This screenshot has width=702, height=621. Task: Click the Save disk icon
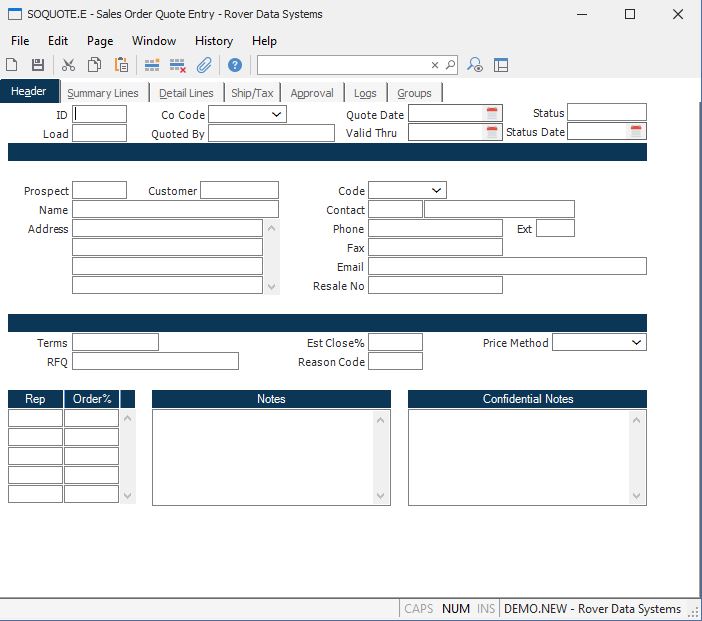tap(38, 65)
